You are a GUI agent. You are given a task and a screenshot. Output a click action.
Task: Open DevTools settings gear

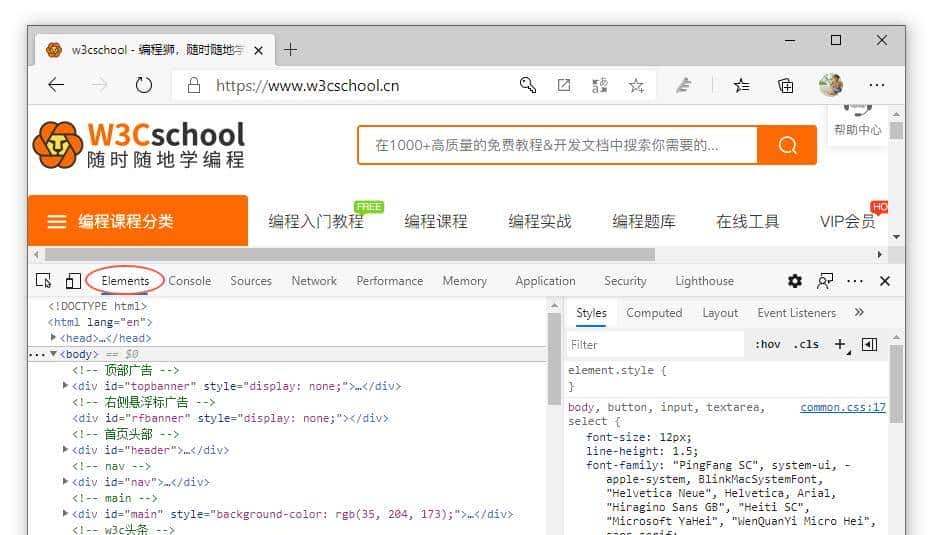coord(795,281)
